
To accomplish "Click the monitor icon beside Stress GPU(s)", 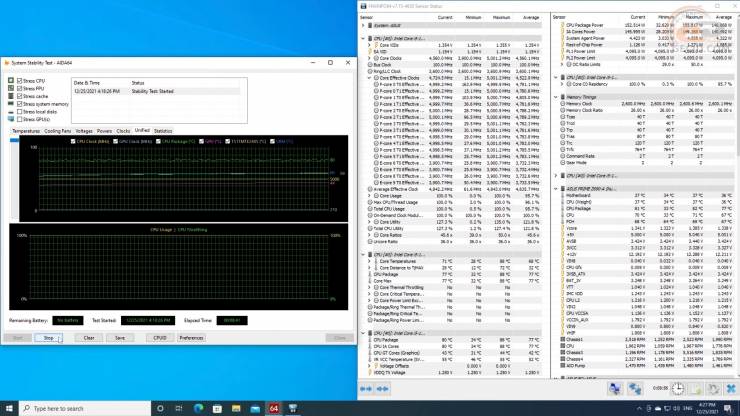I will [11, 119].
